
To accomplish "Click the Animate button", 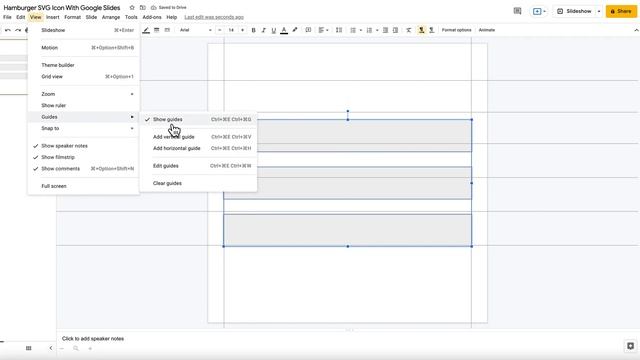I will pyautogui.click(x=487, y=30).
